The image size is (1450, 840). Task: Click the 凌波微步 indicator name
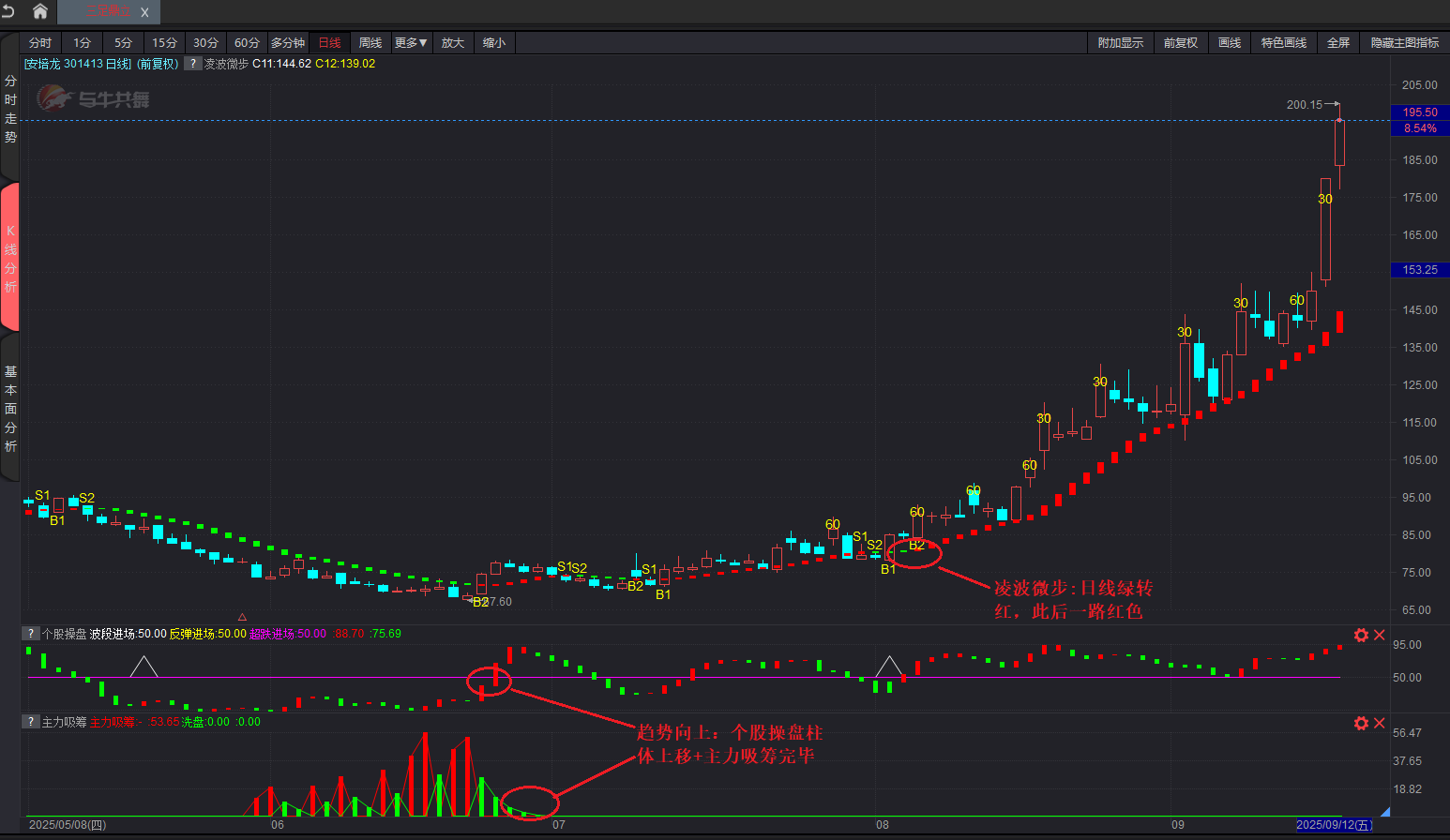226,64
